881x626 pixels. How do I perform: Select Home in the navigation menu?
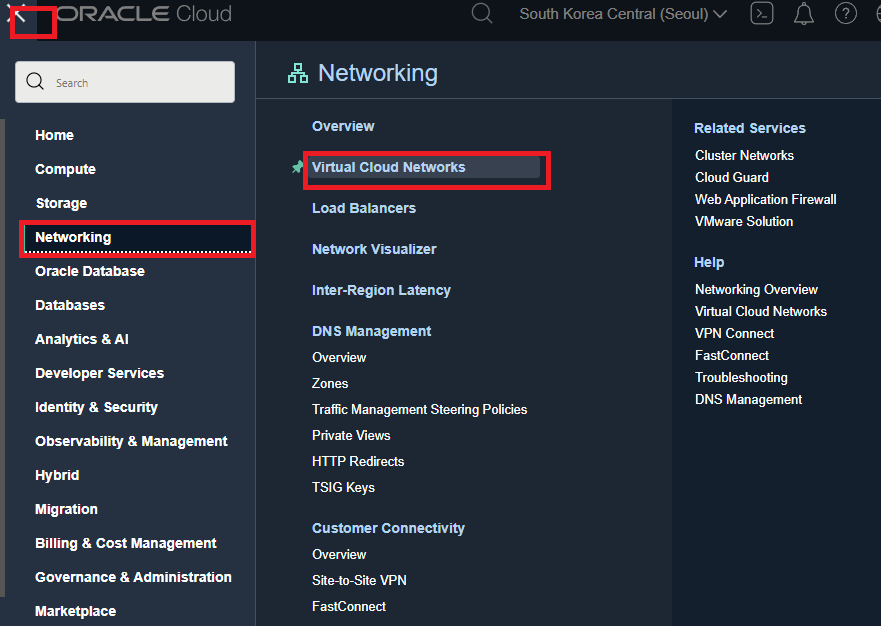point(54,135)
